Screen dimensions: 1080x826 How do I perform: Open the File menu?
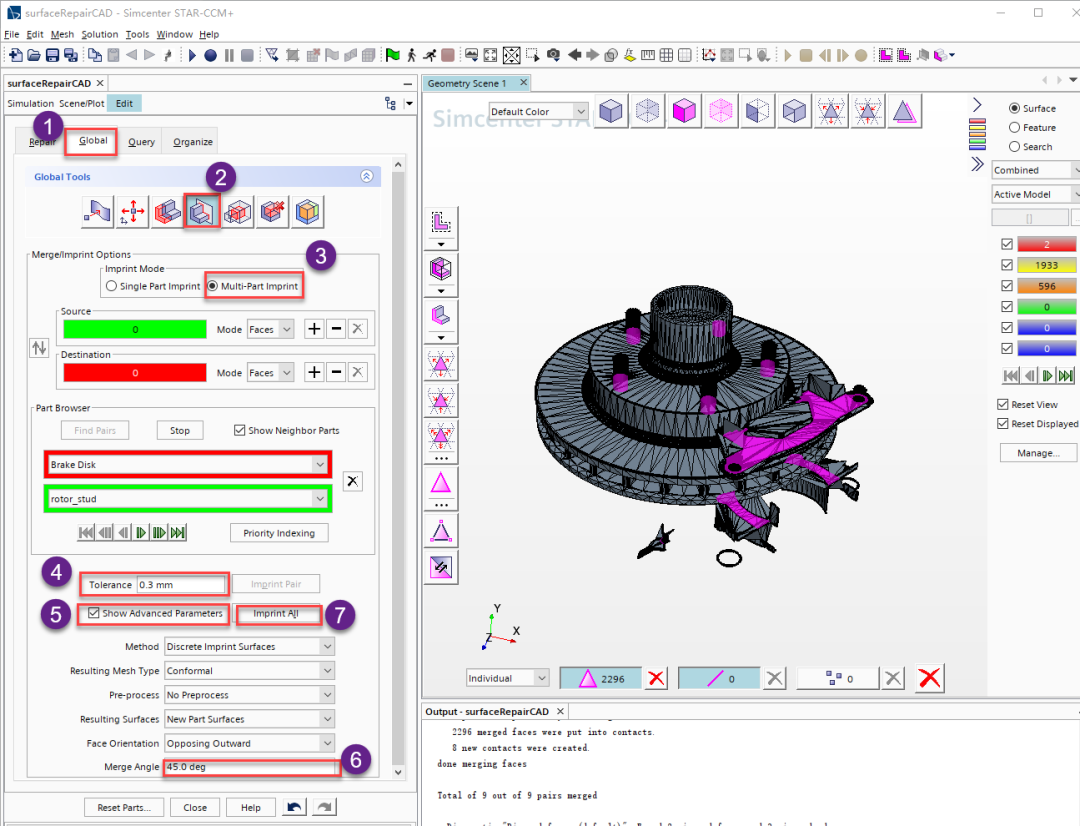[12, 34]
